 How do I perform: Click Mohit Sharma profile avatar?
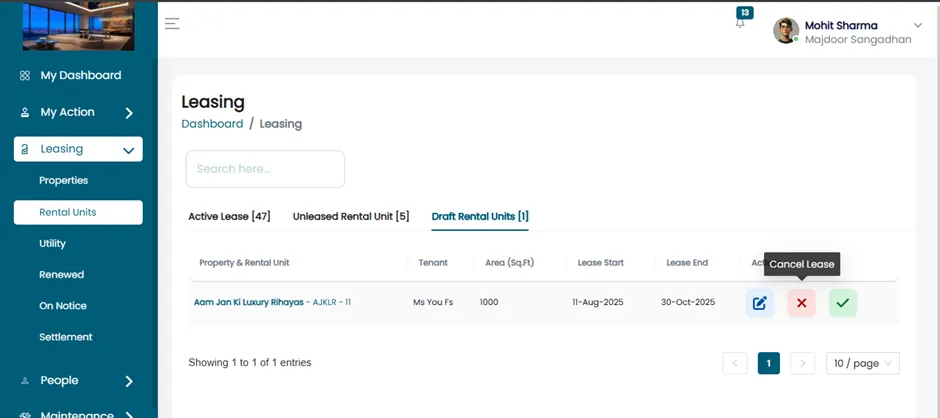point(786,31)
